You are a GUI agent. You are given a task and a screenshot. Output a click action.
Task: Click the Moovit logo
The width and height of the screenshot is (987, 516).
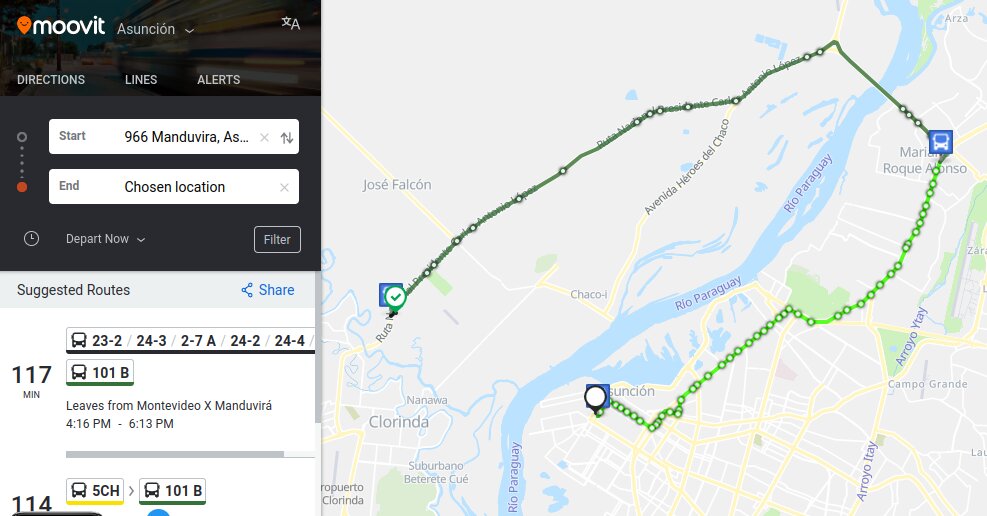tap(61, 26)
